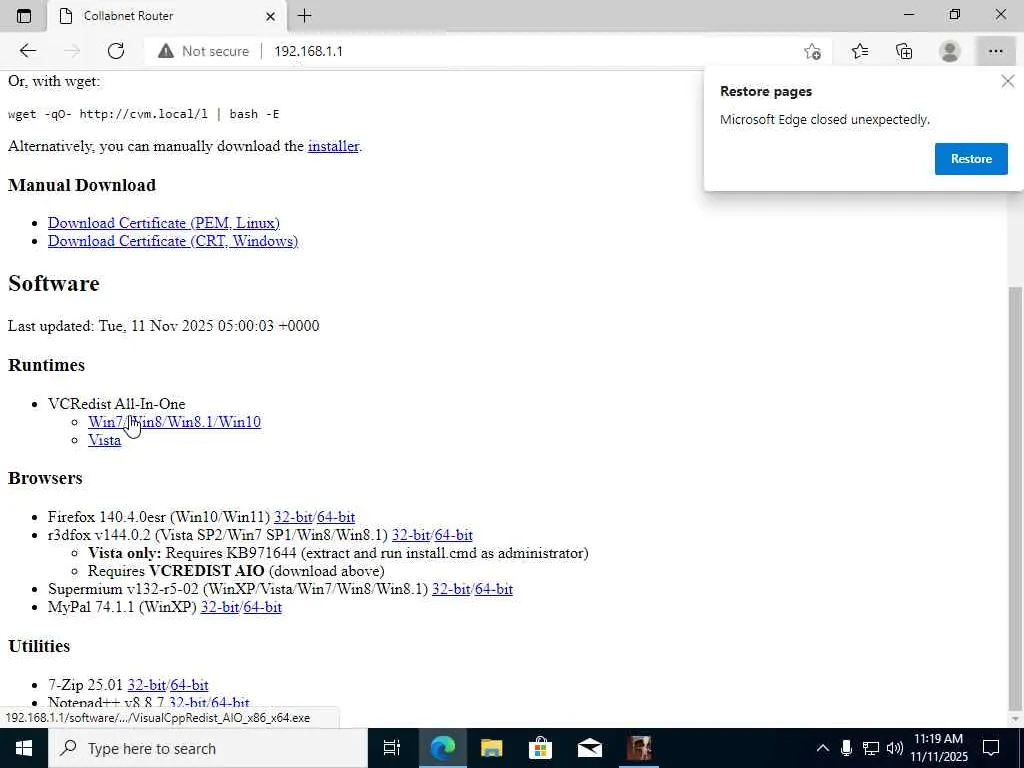Click the Not secure warning icon

(166, 51)
